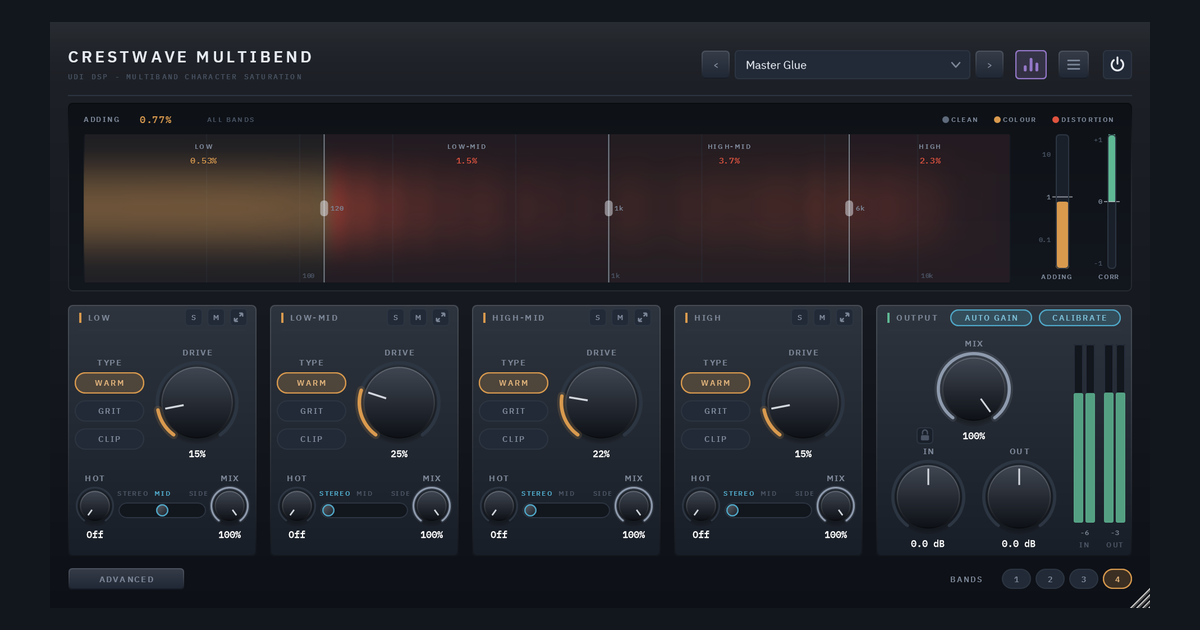The image size is (1200, 630).
Task: Expand the HIGH-MID band panel icon
Action: [x=642, y=317]
